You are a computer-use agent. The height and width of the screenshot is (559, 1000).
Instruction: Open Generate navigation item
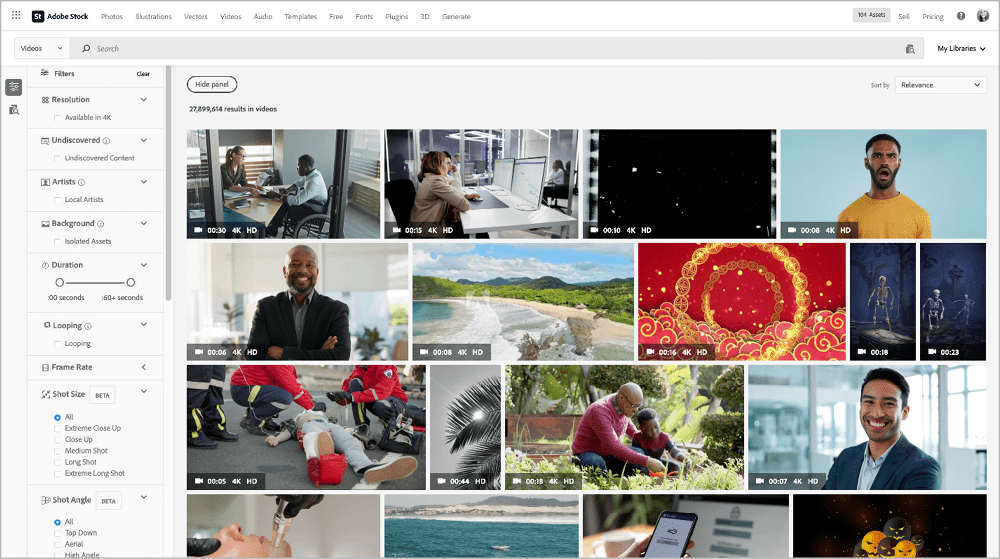(x=456, y=17)
